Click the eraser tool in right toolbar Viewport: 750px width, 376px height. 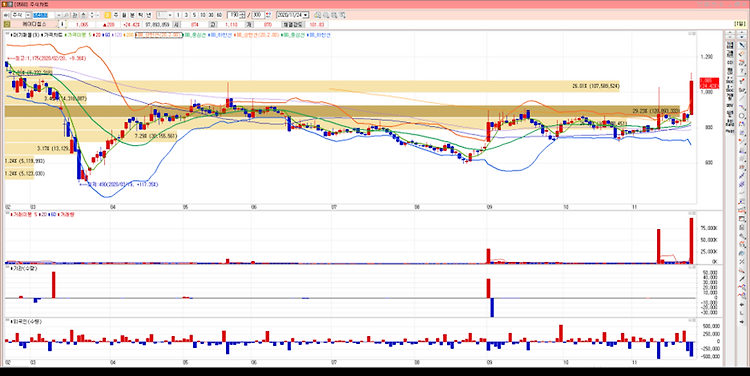742,54
